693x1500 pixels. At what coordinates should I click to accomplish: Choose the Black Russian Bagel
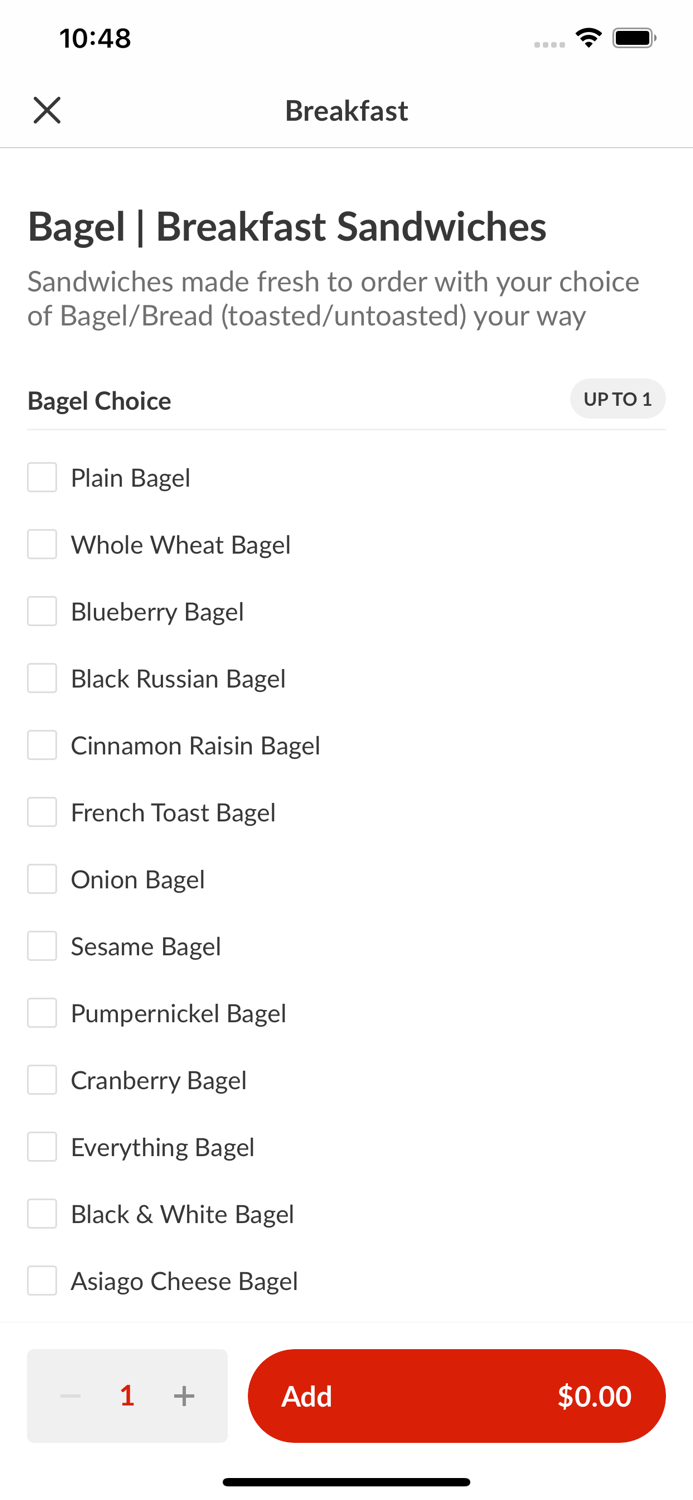tap(41, 678)
